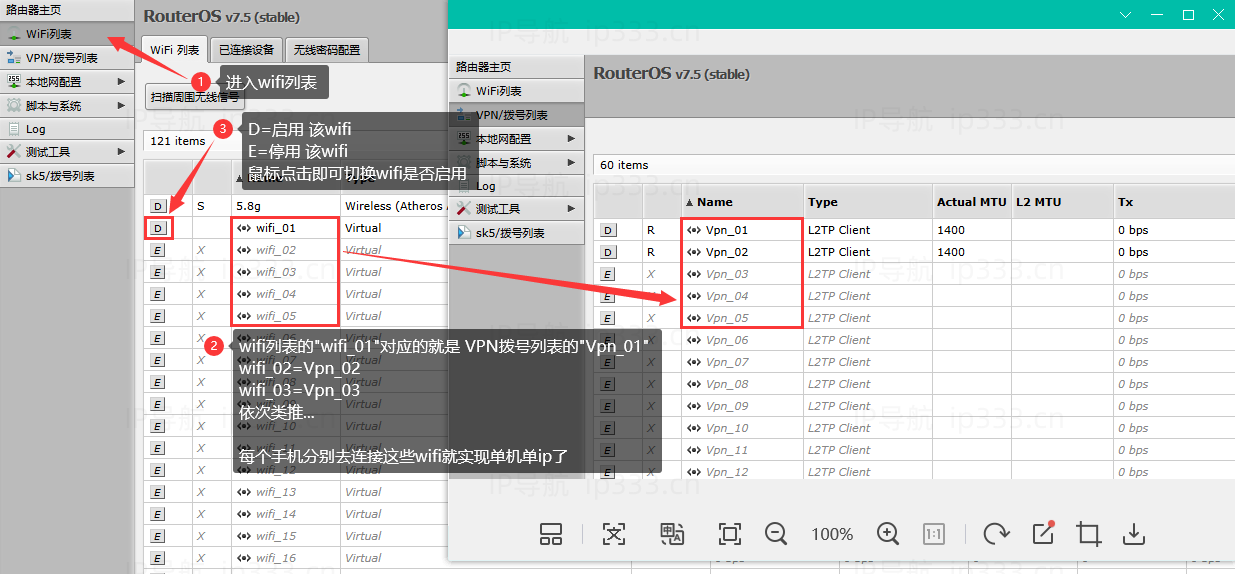Open the title bar chevron dropdown
The image size is (1235, 574).
pos(1125,15)
